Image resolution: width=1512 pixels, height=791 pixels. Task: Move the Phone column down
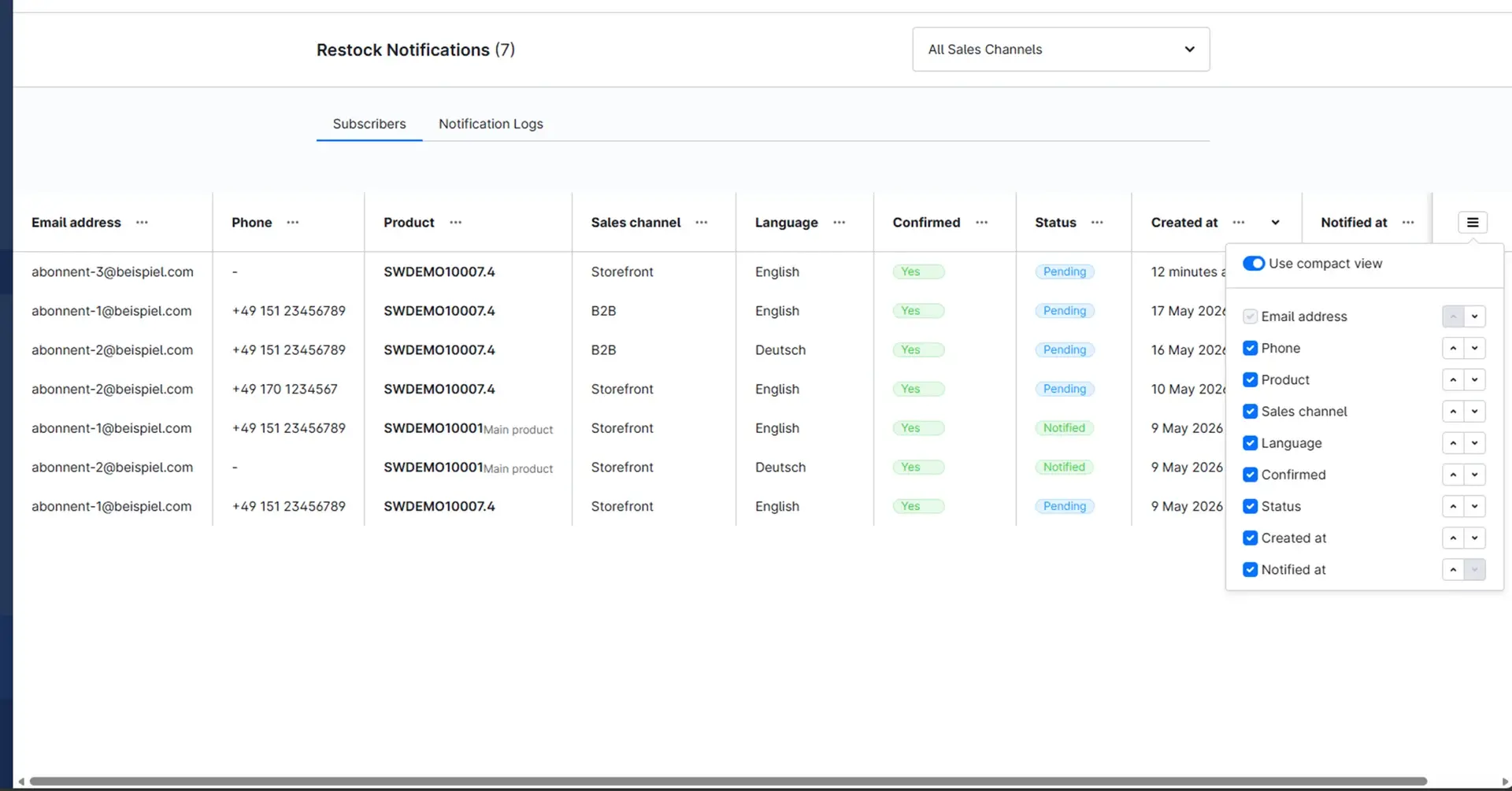(x=1475, y=348)
